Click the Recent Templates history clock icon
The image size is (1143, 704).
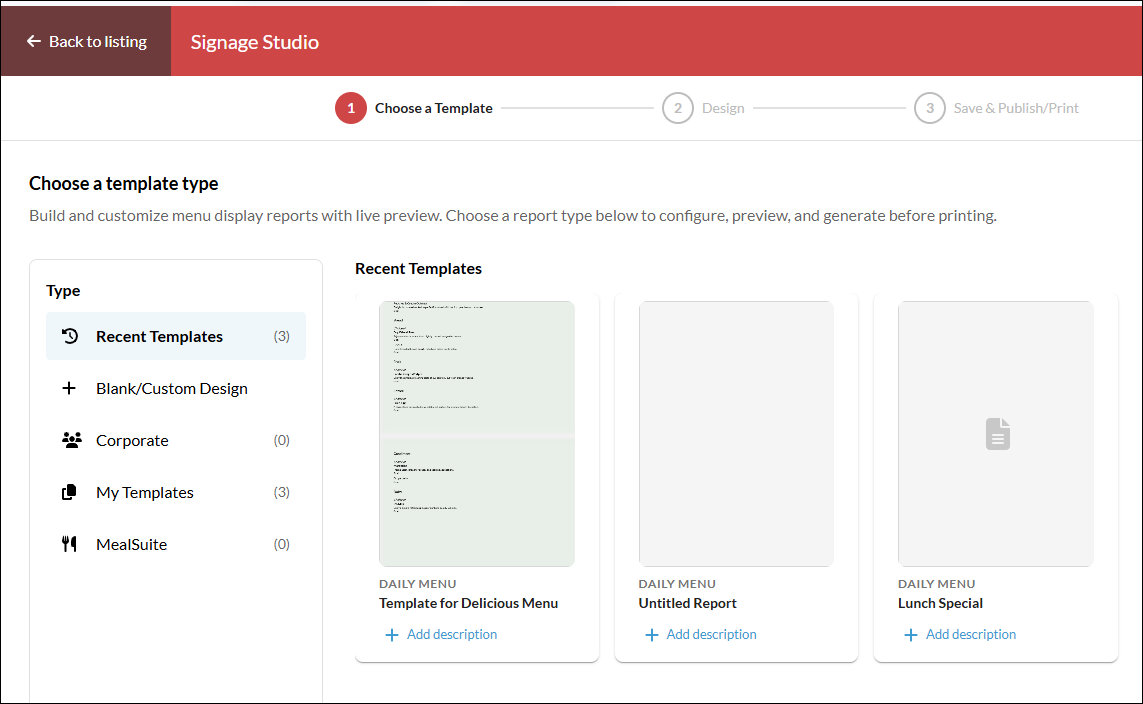click(69, 336)
